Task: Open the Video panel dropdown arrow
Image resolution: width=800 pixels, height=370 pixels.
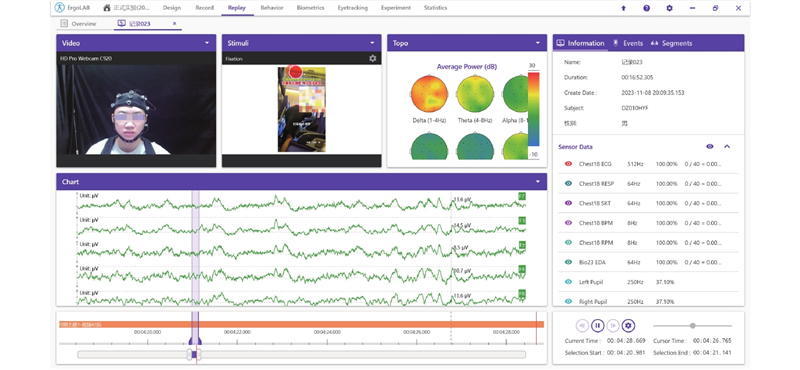Action: [x=207, y=43]
